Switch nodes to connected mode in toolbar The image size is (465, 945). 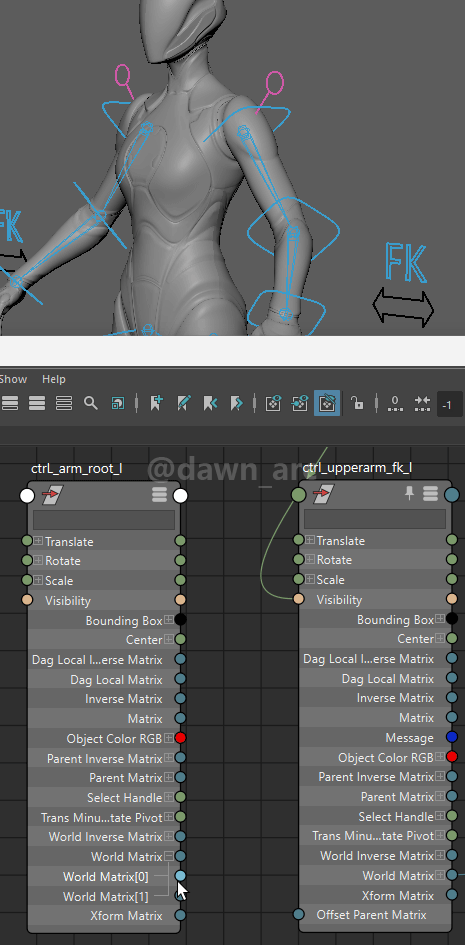click(37, 403)
